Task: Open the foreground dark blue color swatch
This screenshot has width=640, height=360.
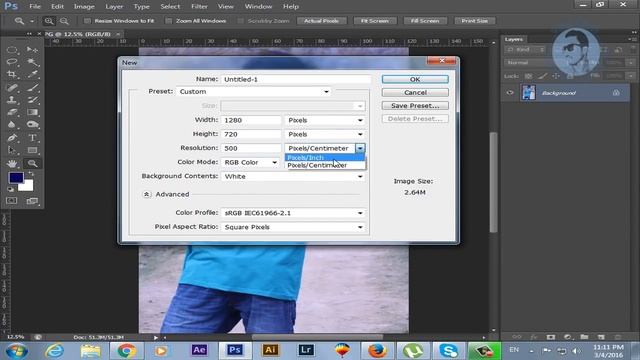Action: [x=16, y=178]
